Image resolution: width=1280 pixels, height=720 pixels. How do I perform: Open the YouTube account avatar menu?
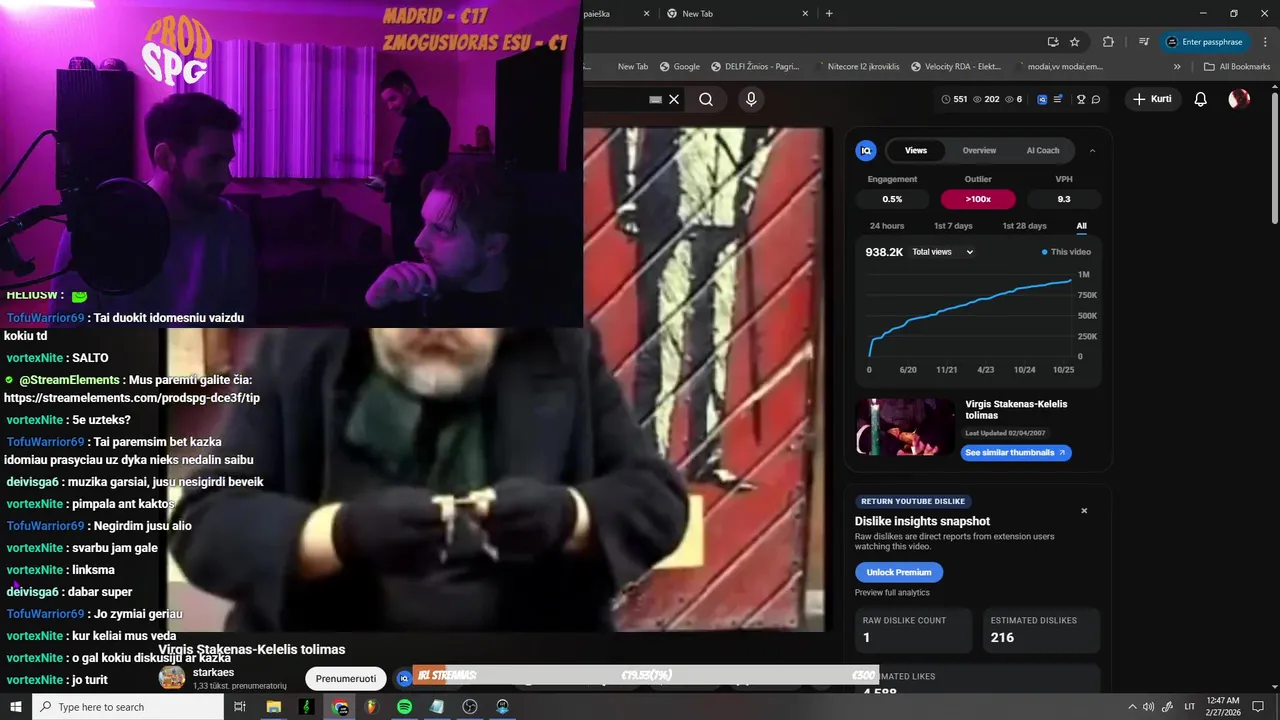[x=1239, y=99]
